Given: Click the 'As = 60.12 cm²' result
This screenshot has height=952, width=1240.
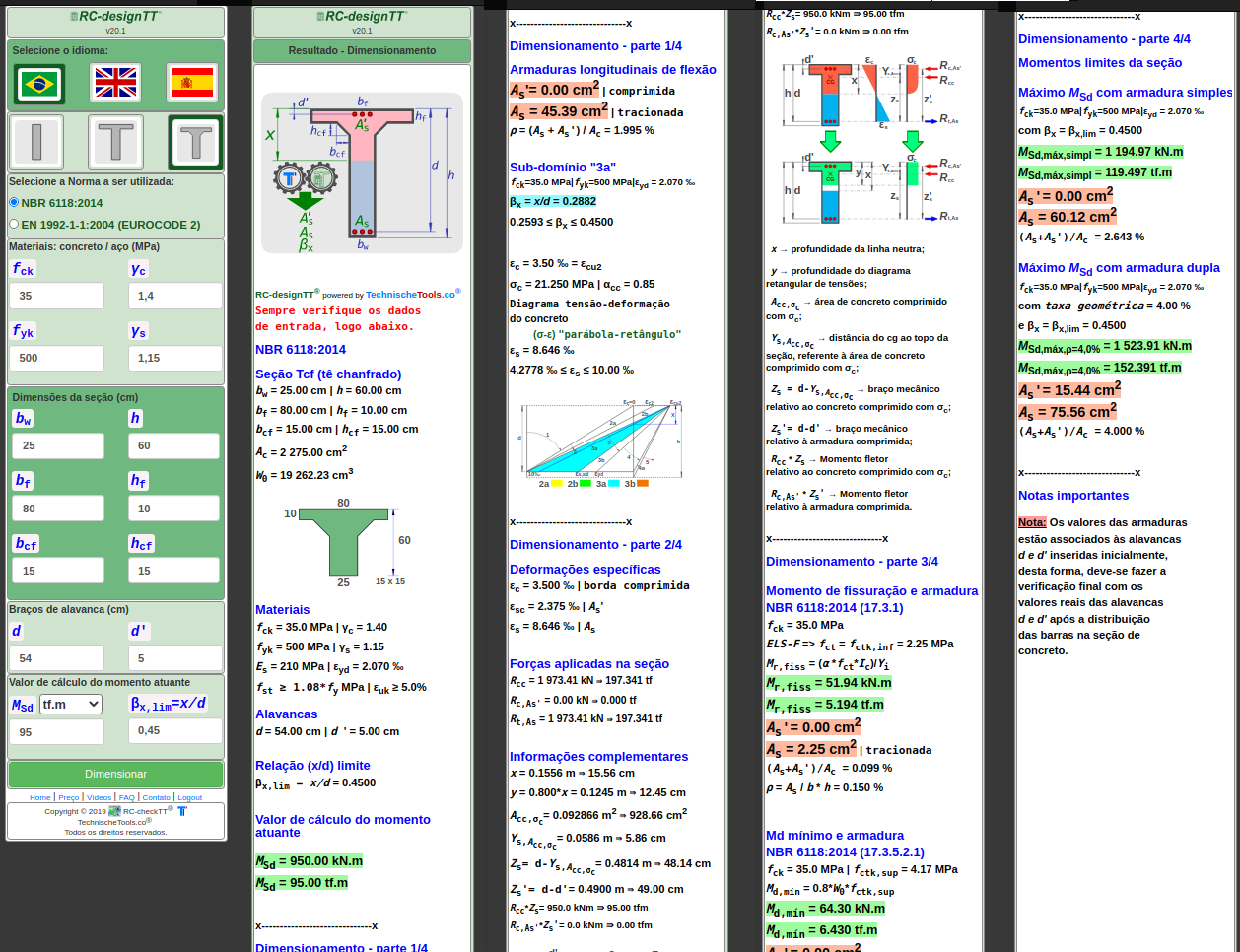Looking at the screenshot, I should (1068, 216).
